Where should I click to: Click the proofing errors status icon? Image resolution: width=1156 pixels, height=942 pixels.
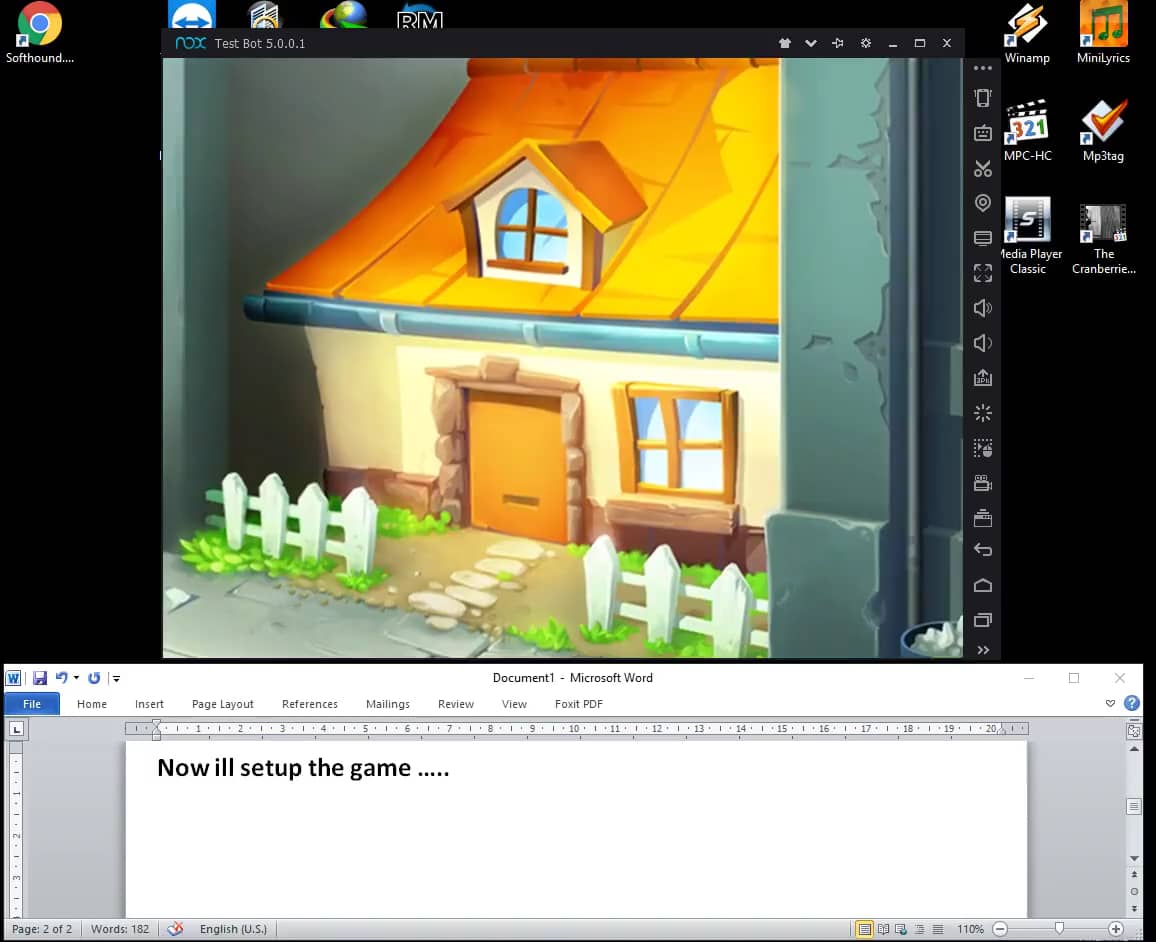click(x=175, y=929)
